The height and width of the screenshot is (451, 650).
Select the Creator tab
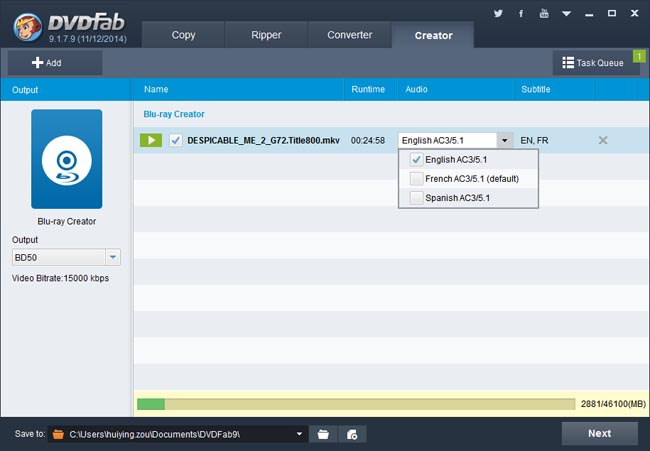tap(433, 35)
